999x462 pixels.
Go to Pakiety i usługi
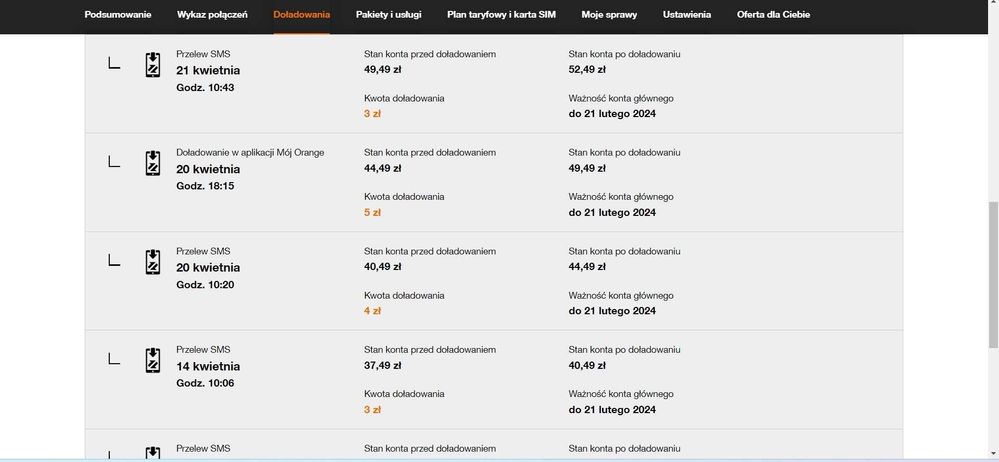coord(388,15)
